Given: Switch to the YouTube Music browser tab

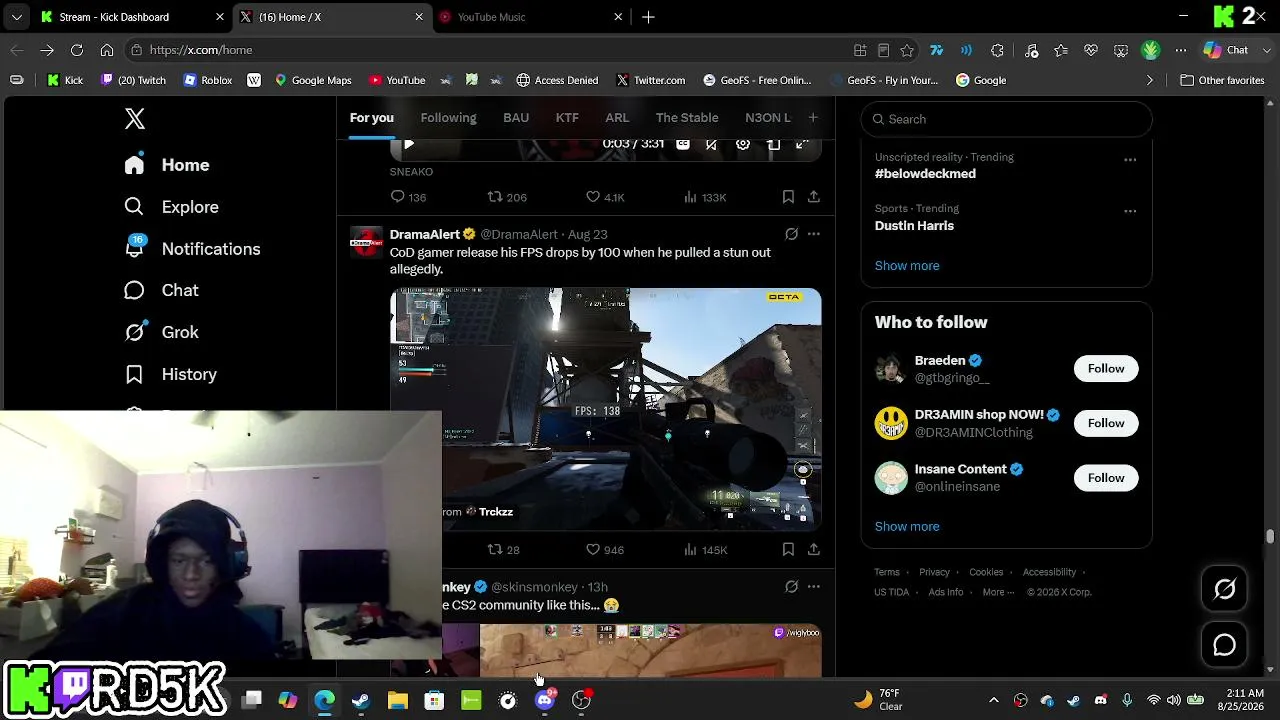Looking at the screenshot, I should click(x=531, y=17).
